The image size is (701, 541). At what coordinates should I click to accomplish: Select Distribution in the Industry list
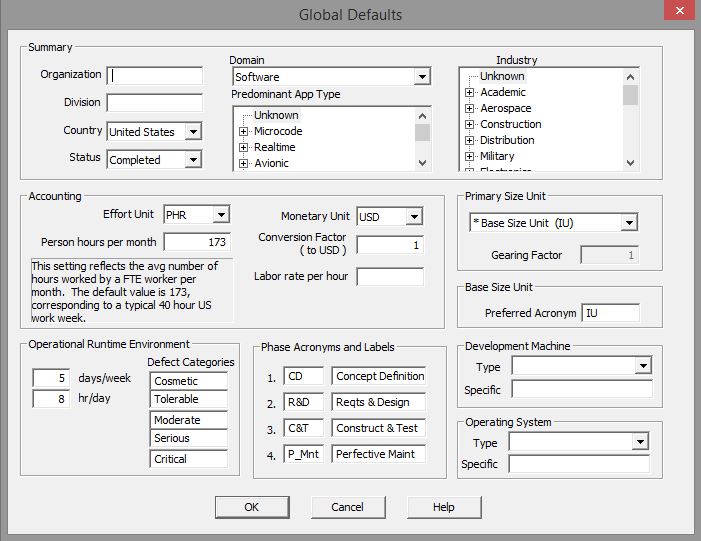pyautogui.click(x=507, y=140)
